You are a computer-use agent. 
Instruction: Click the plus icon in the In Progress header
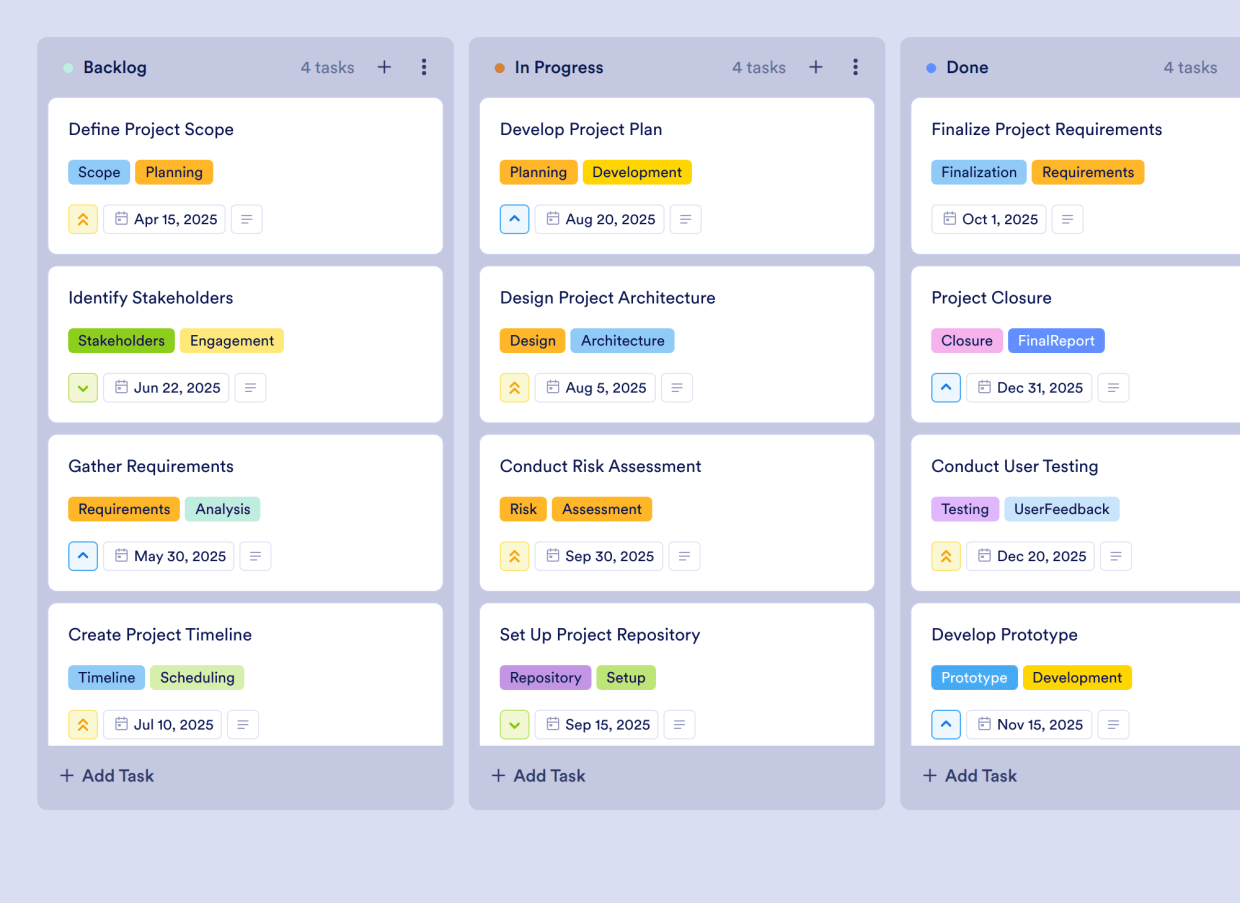[816, 67]
